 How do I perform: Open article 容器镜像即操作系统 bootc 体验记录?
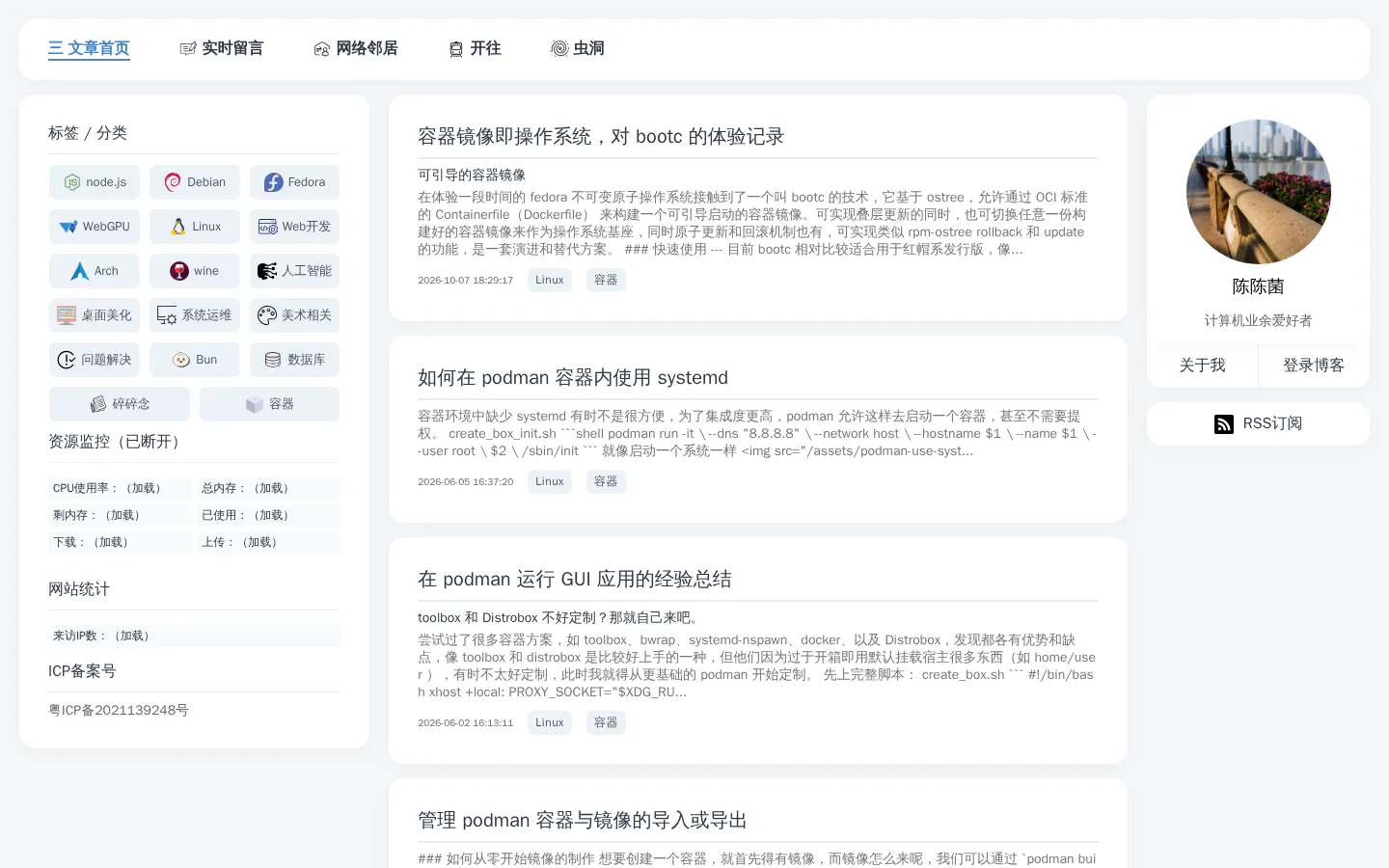tap(601, 137)
